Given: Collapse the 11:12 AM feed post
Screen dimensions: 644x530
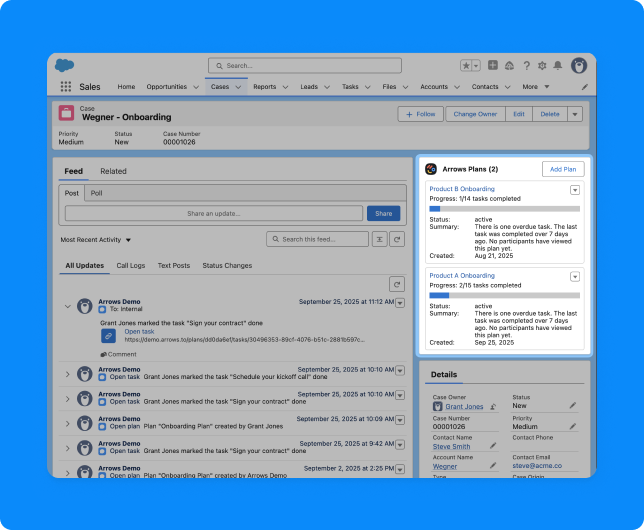Looking at the screenshot, I should tap(68, 306).
